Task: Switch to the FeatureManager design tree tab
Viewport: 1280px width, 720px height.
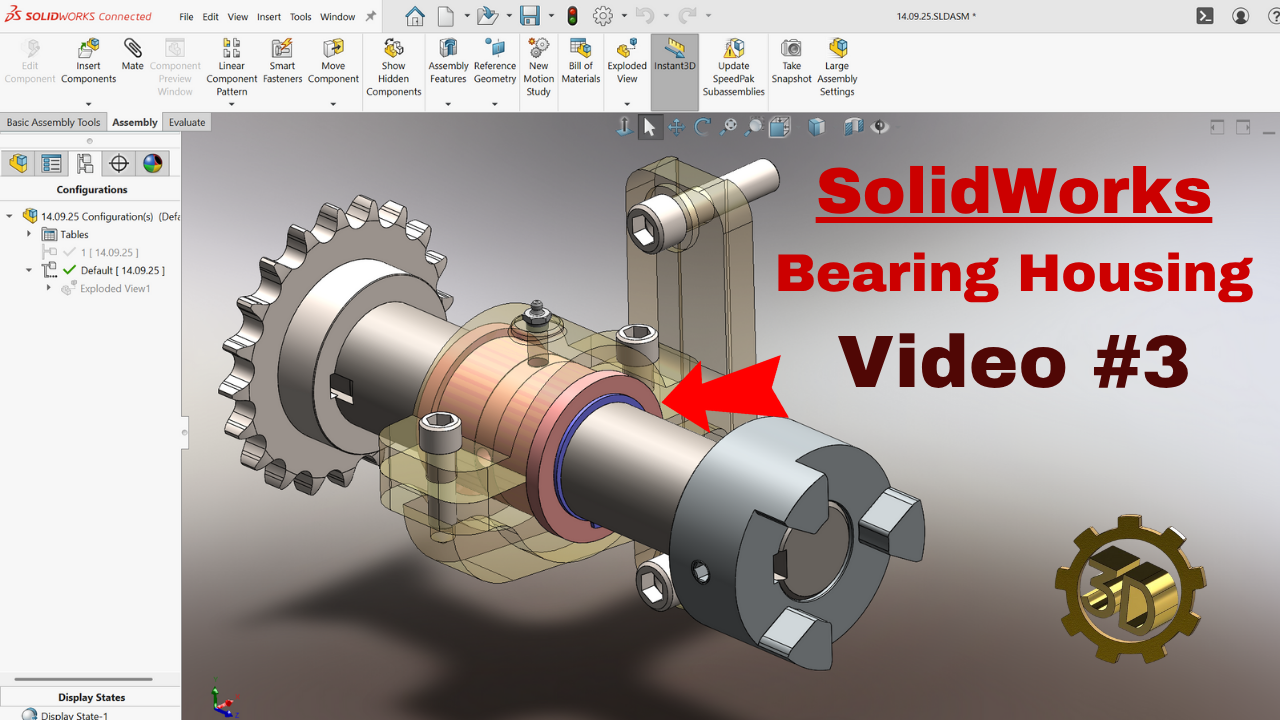Action: tap(18, 164)
